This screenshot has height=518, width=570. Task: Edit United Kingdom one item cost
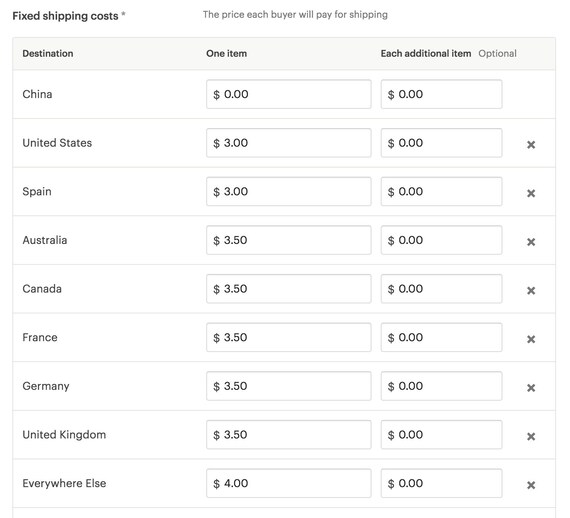click(x=289, y=435)
